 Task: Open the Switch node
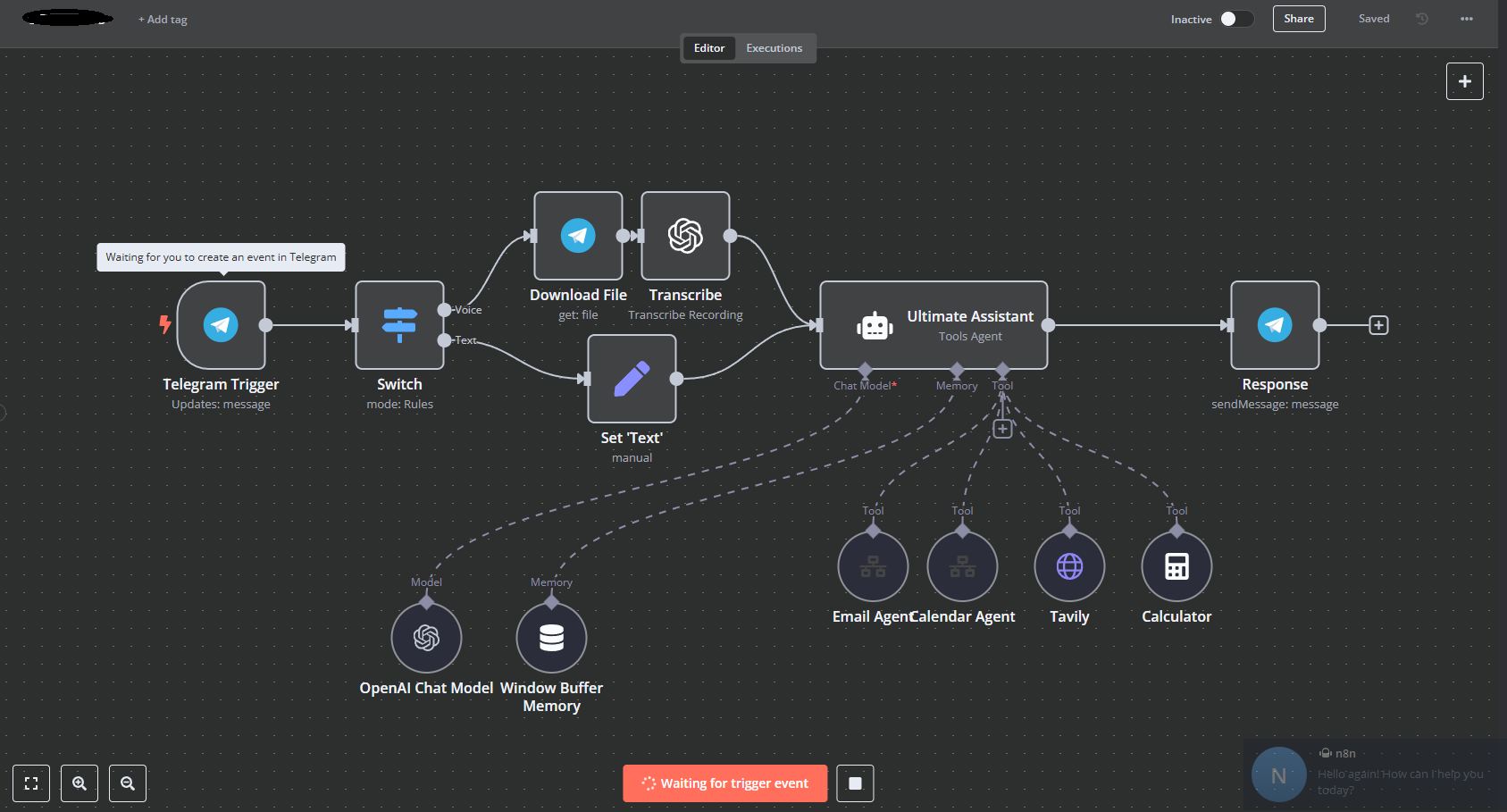399,325
